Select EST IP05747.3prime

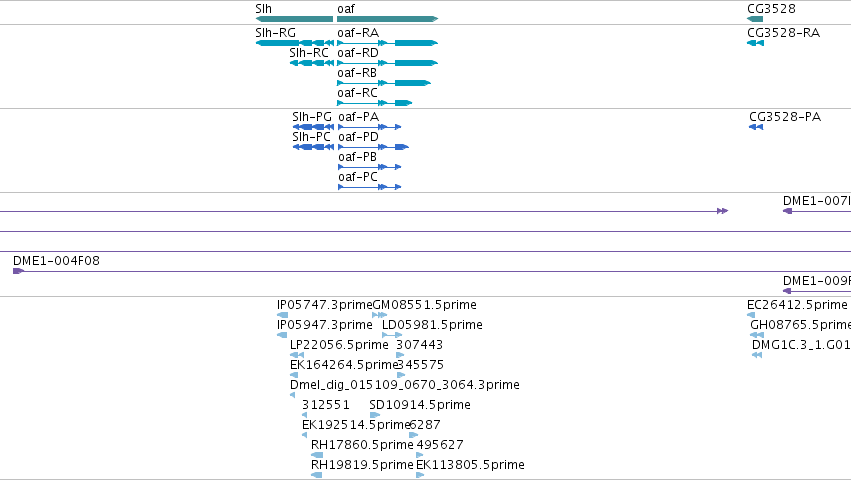tap(282, 315)
